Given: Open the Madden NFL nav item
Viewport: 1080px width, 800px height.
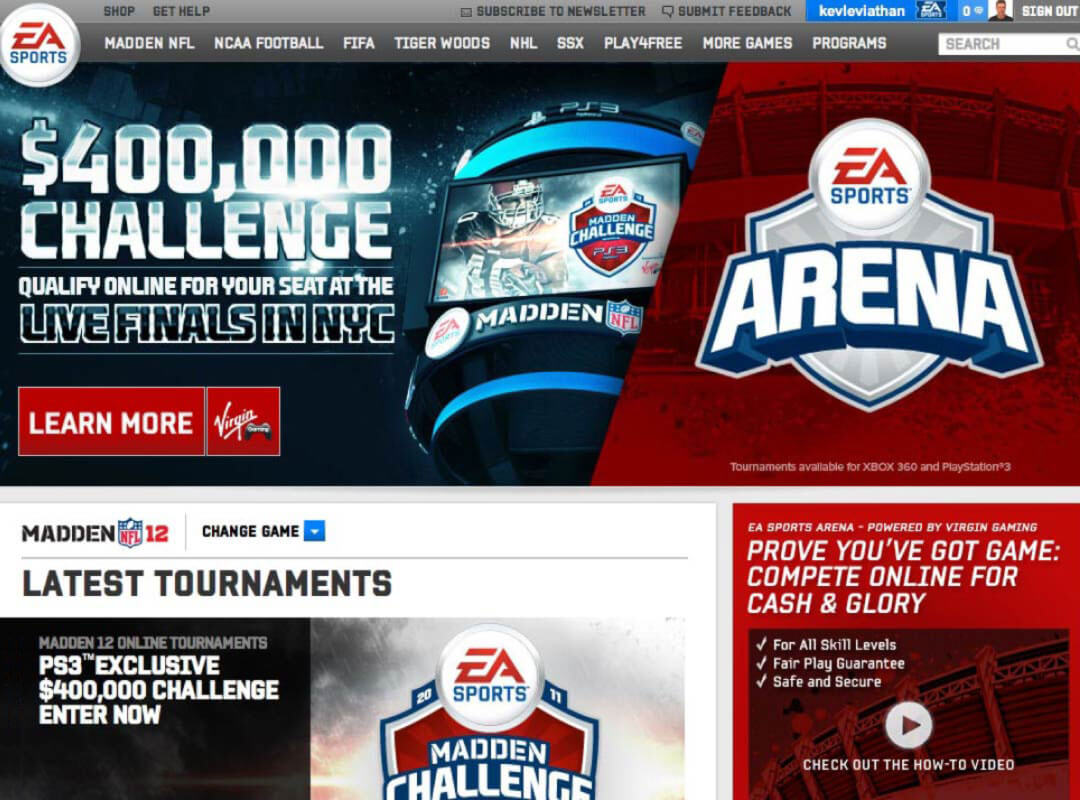Looking at the screenshot, I should [x=149, y=43].
